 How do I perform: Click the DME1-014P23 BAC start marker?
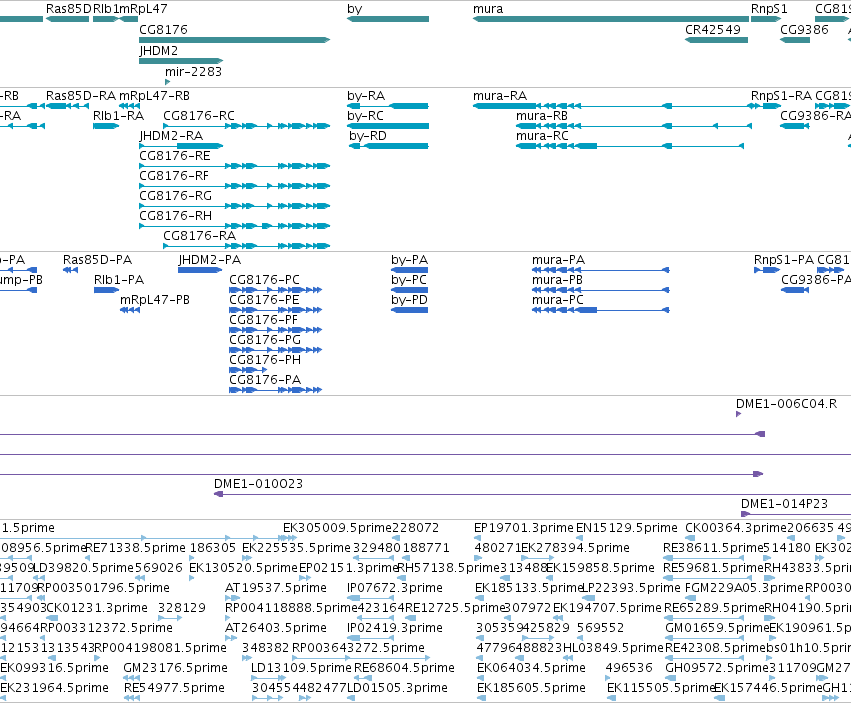746,514
